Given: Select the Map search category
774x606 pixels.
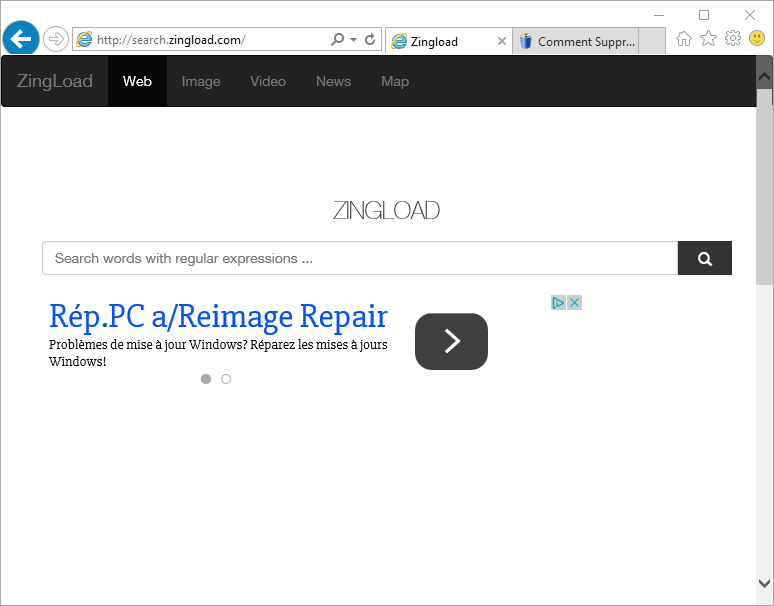Looking at the screenshot, I should [x=395, y=81].
